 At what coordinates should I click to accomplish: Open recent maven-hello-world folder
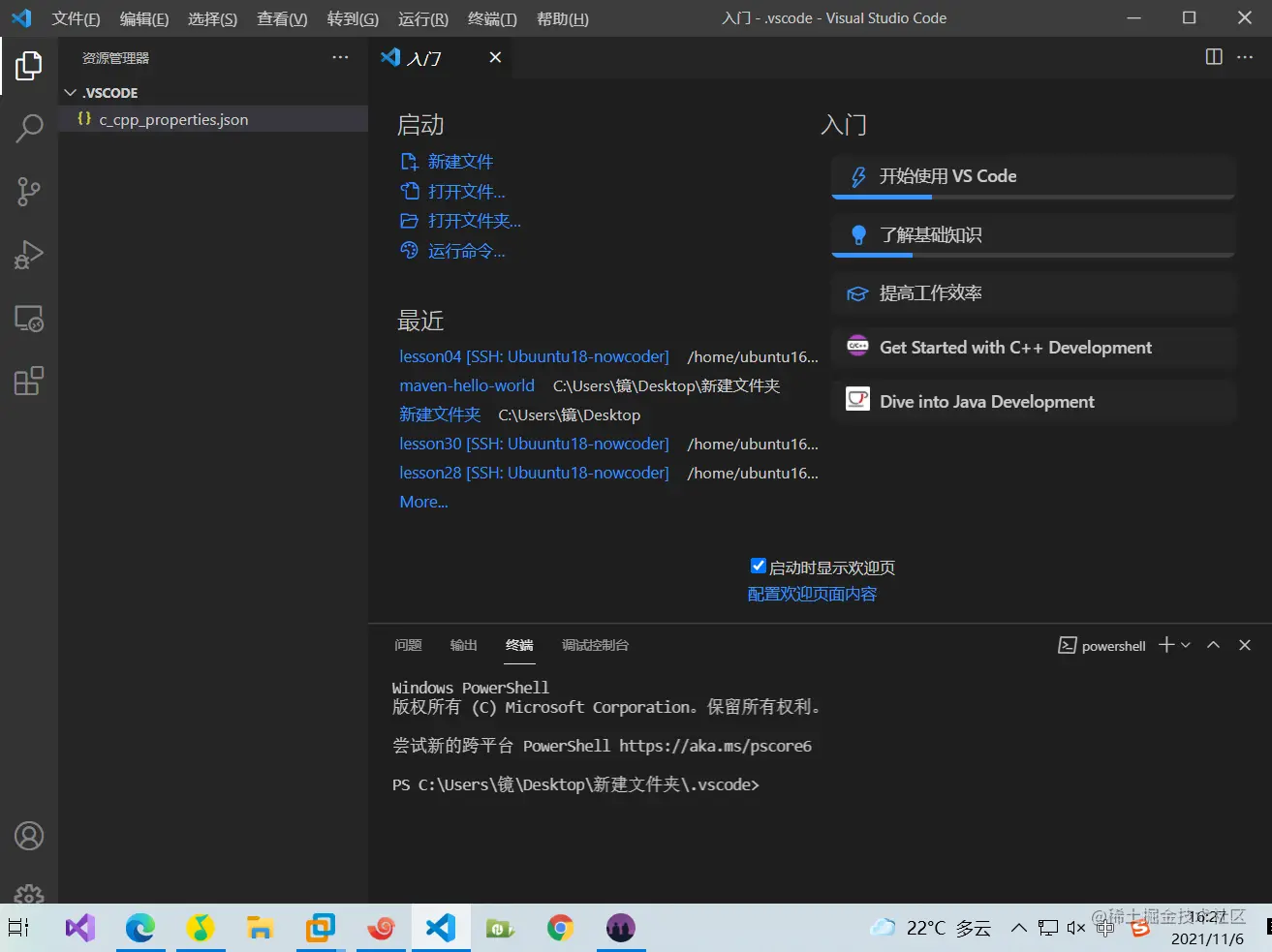coord(467,385)
